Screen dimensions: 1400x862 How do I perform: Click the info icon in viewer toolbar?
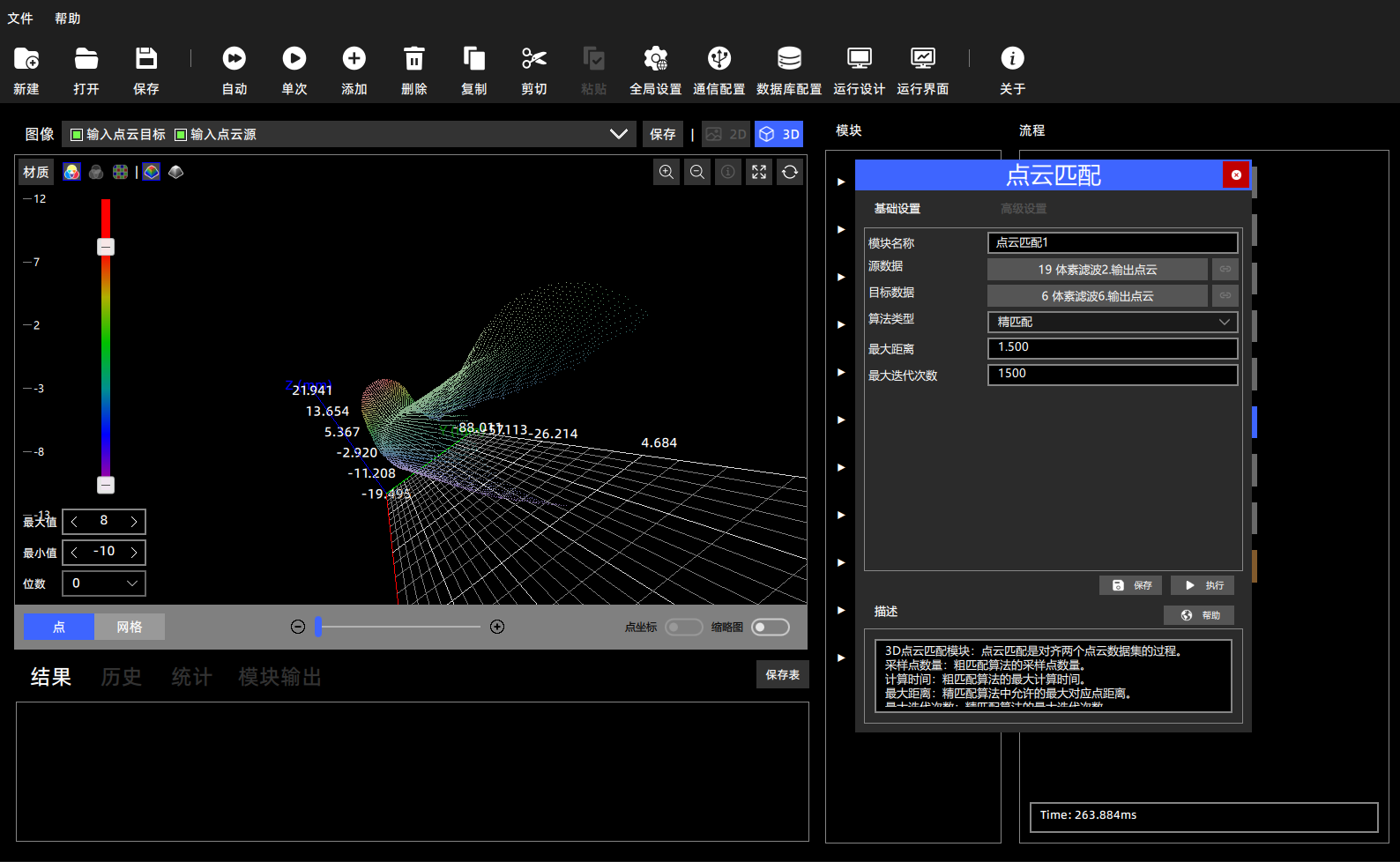pos(728,172)
